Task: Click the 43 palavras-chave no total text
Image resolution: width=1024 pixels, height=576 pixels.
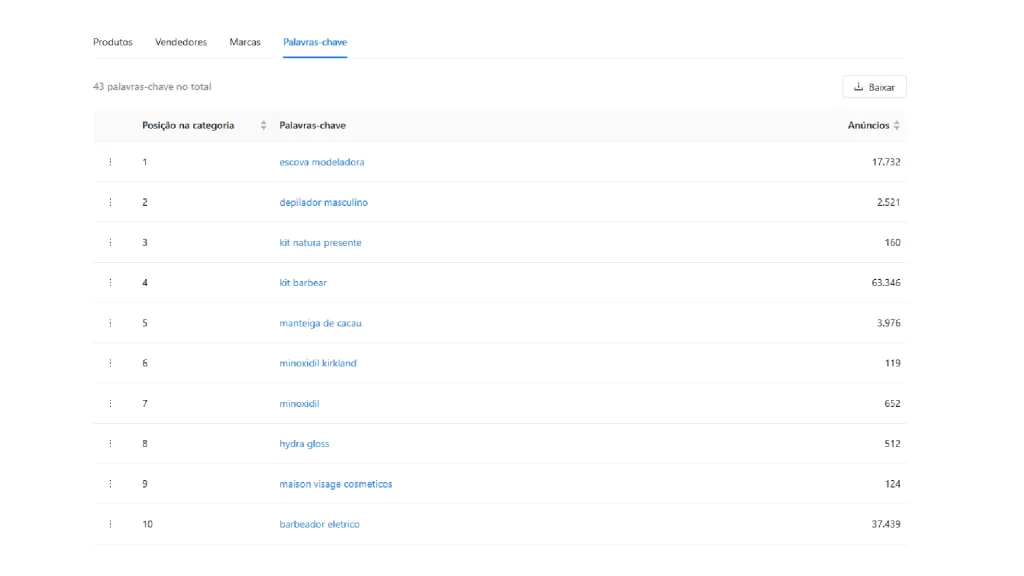Action: pyautogui.click(x=150, y=87)
